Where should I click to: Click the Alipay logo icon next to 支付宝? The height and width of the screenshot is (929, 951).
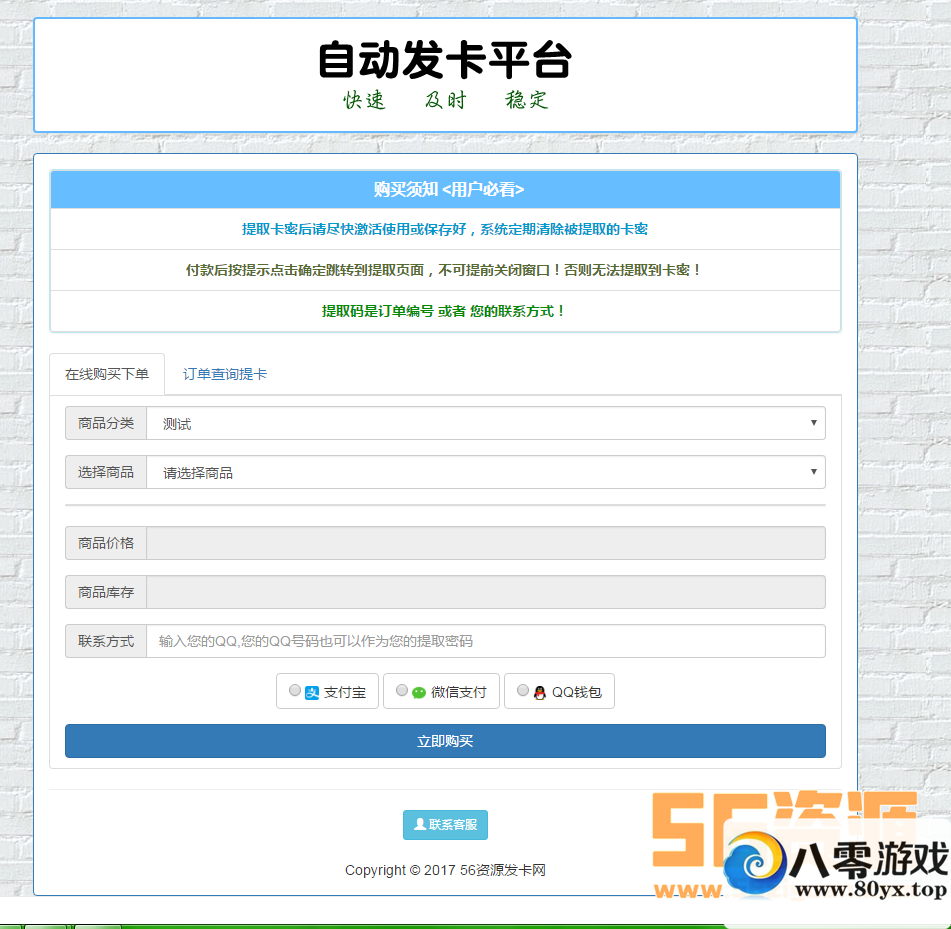coord(311,690)
